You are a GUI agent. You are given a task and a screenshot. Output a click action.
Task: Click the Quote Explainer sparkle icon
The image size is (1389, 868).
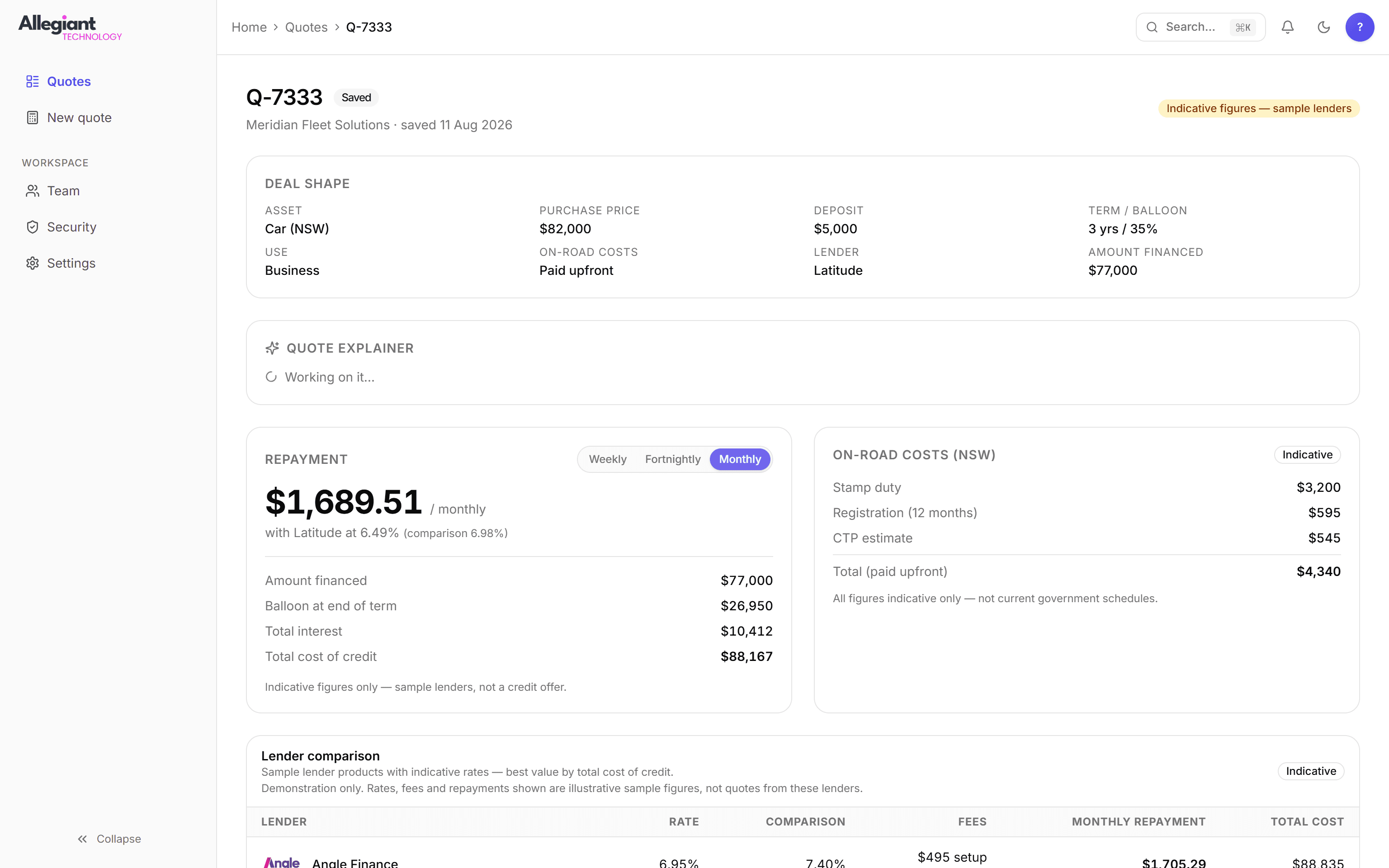click(272, 348)
